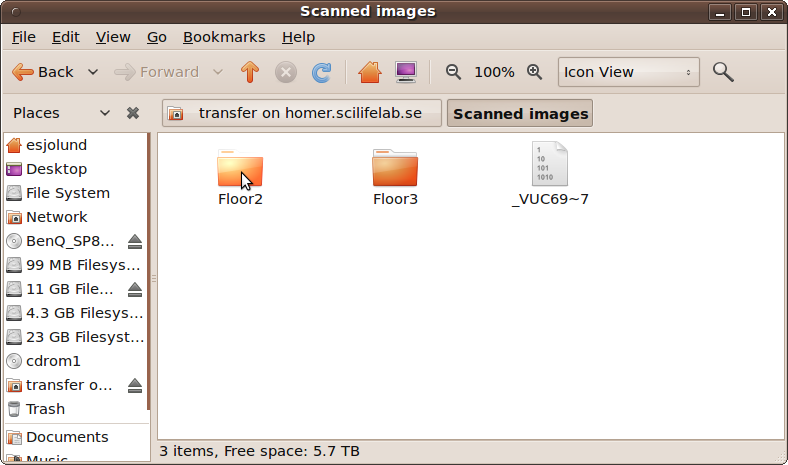Select the _VUC69~7 binary file icon
The image size is (788, 465).
[x=550, y=164]
